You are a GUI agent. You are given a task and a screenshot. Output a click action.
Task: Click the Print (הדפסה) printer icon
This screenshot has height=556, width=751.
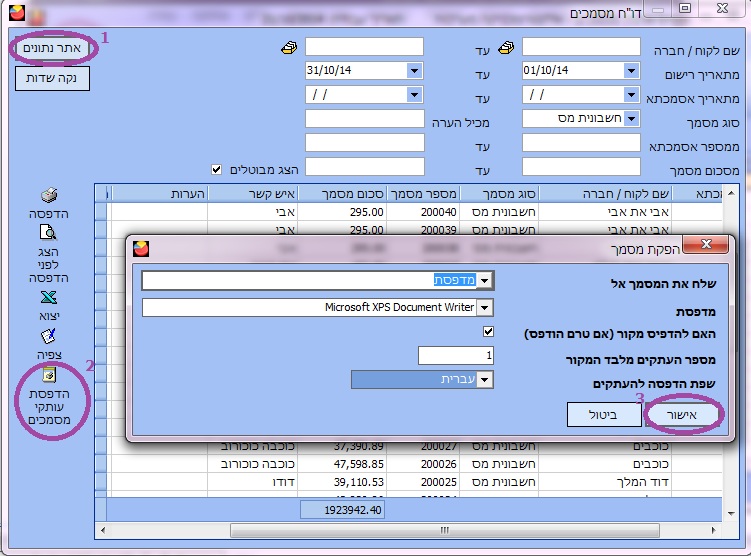(49, 196)
